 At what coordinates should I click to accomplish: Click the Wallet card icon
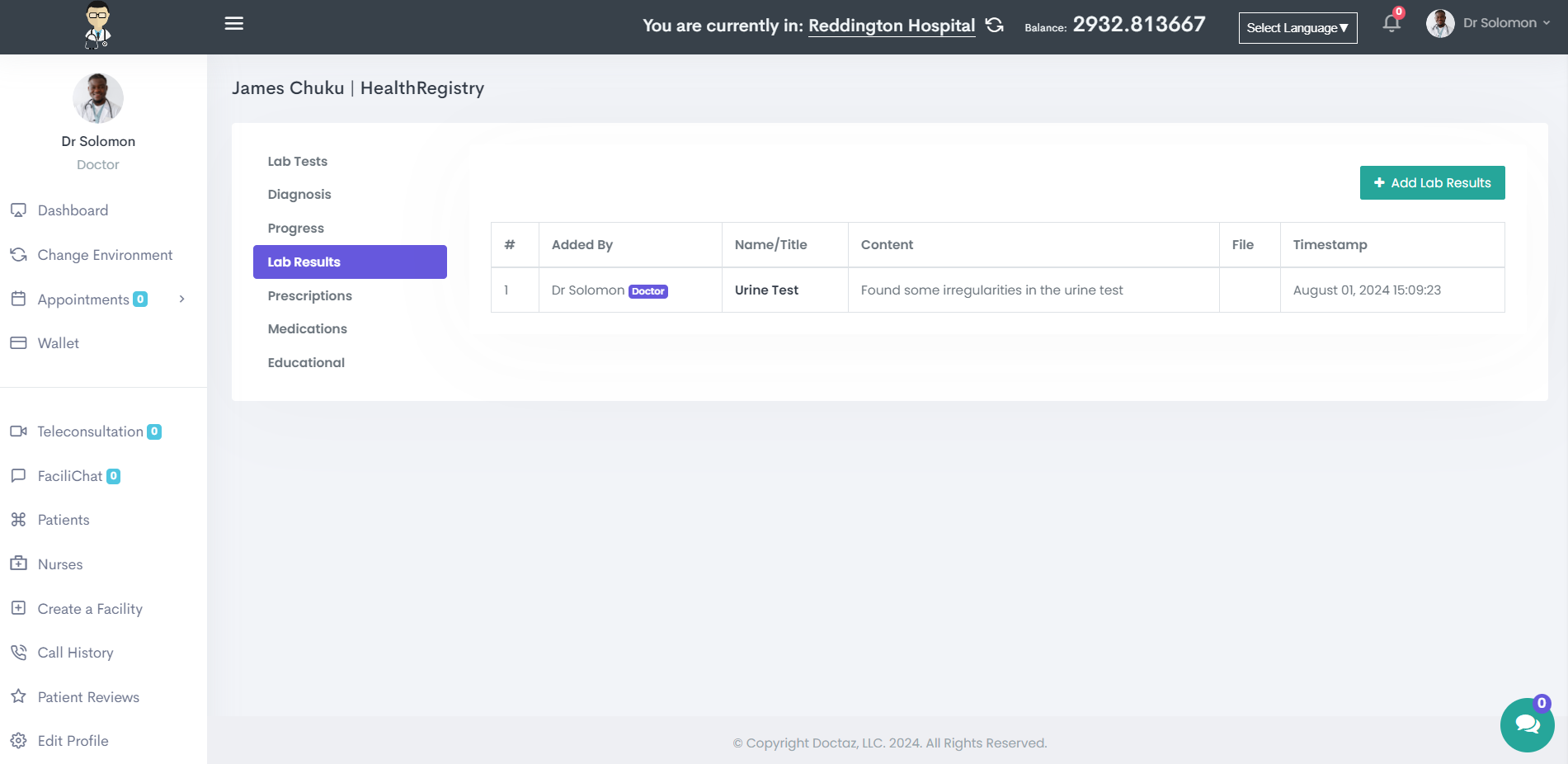pos(18,343)
